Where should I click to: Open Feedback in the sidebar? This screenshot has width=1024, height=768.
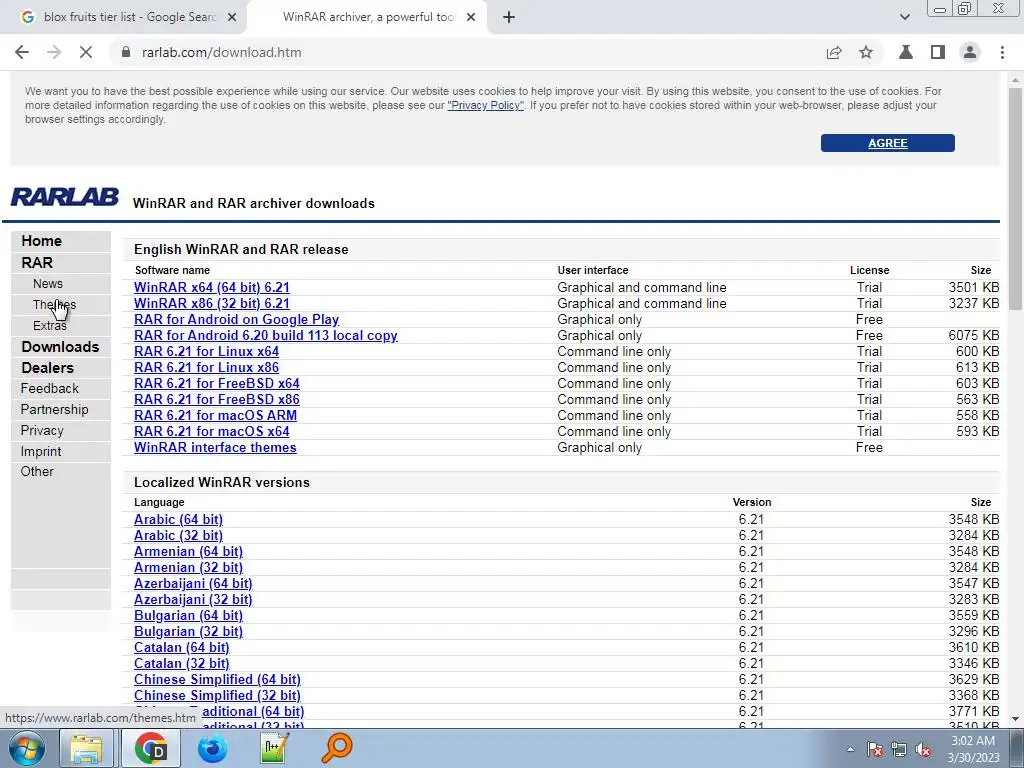[x=50, y=389]
